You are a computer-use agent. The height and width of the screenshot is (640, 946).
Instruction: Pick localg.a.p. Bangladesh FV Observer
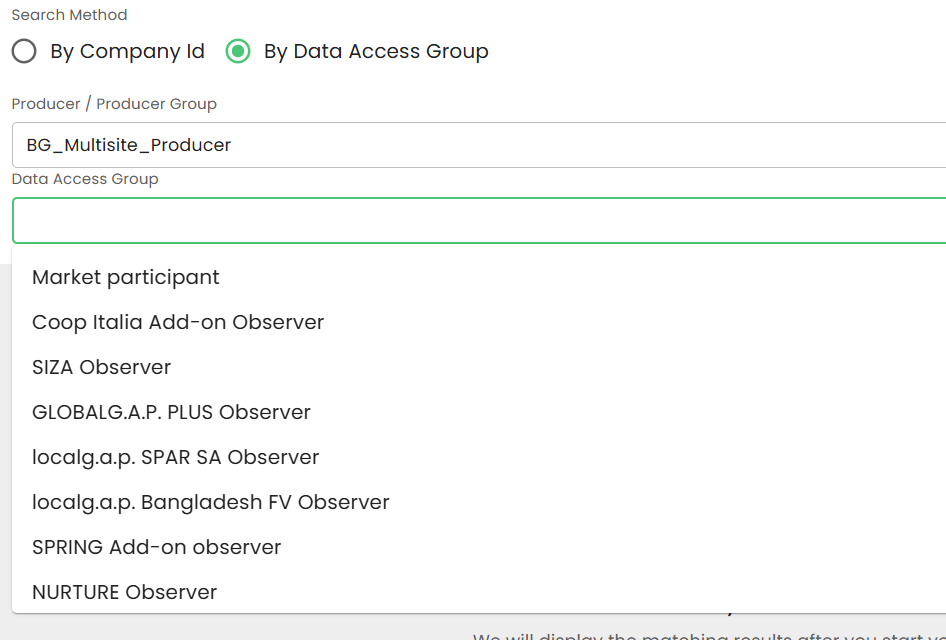[210, 502]
